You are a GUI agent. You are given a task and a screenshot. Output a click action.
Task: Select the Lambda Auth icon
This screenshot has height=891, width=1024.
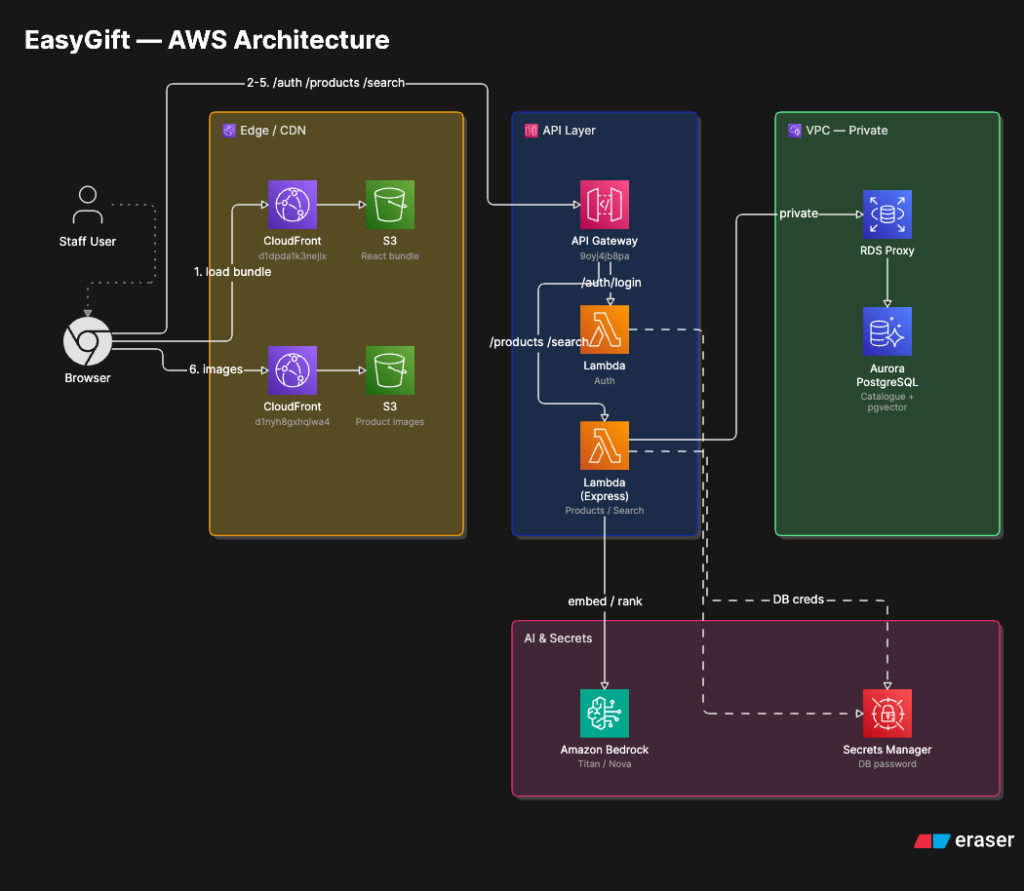coord(604,329)
